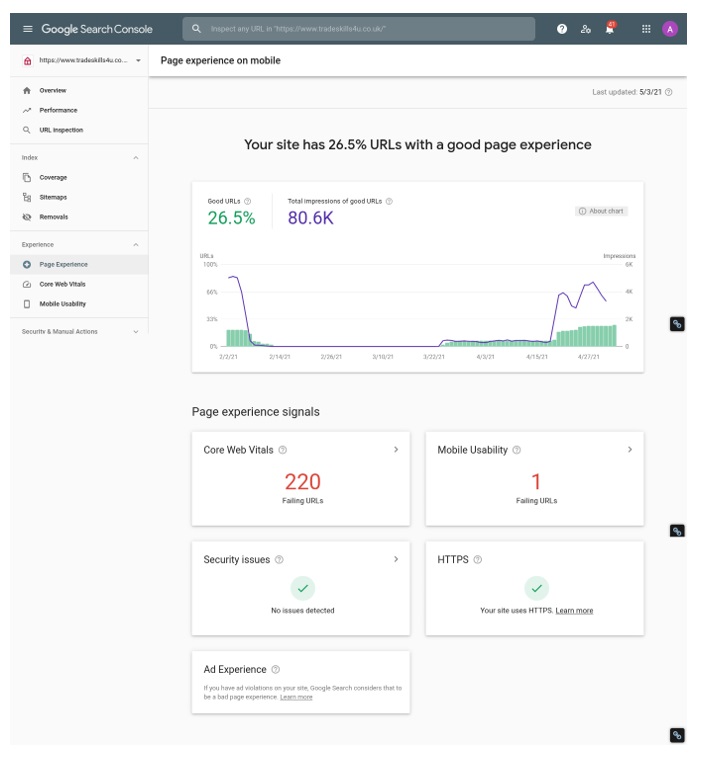705x760 pixels.
Task: Toggle the Good URLs 26.5% metric
Action: (232, 212)
